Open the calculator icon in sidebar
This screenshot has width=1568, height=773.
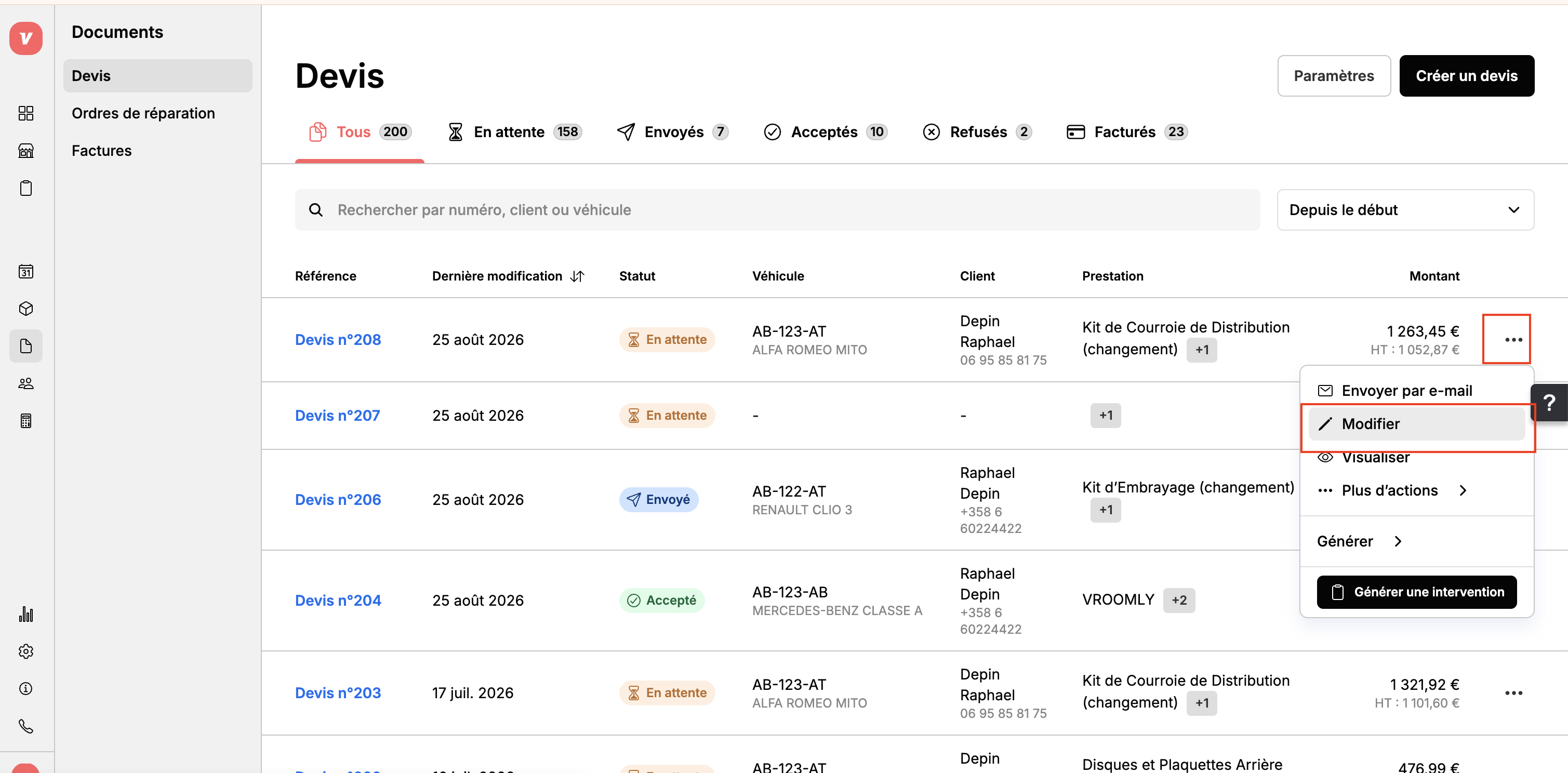(25, 421)
